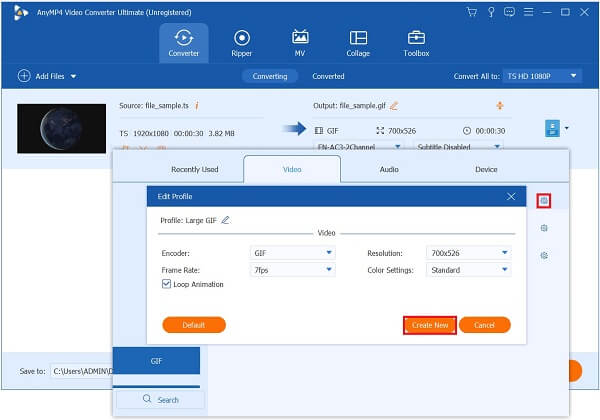Click the orange compress icon near output
Screen dimensions: 600x420
click(500, 105)
